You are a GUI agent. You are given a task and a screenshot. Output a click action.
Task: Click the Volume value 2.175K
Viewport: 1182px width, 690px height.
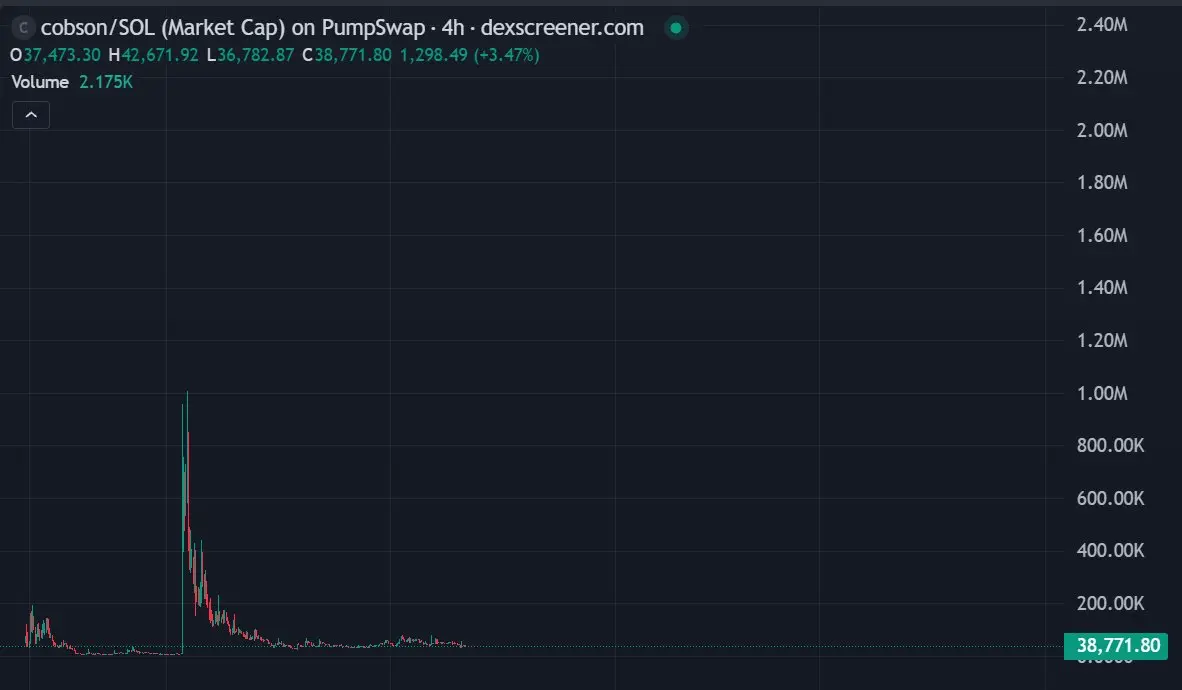pos(106,82)
